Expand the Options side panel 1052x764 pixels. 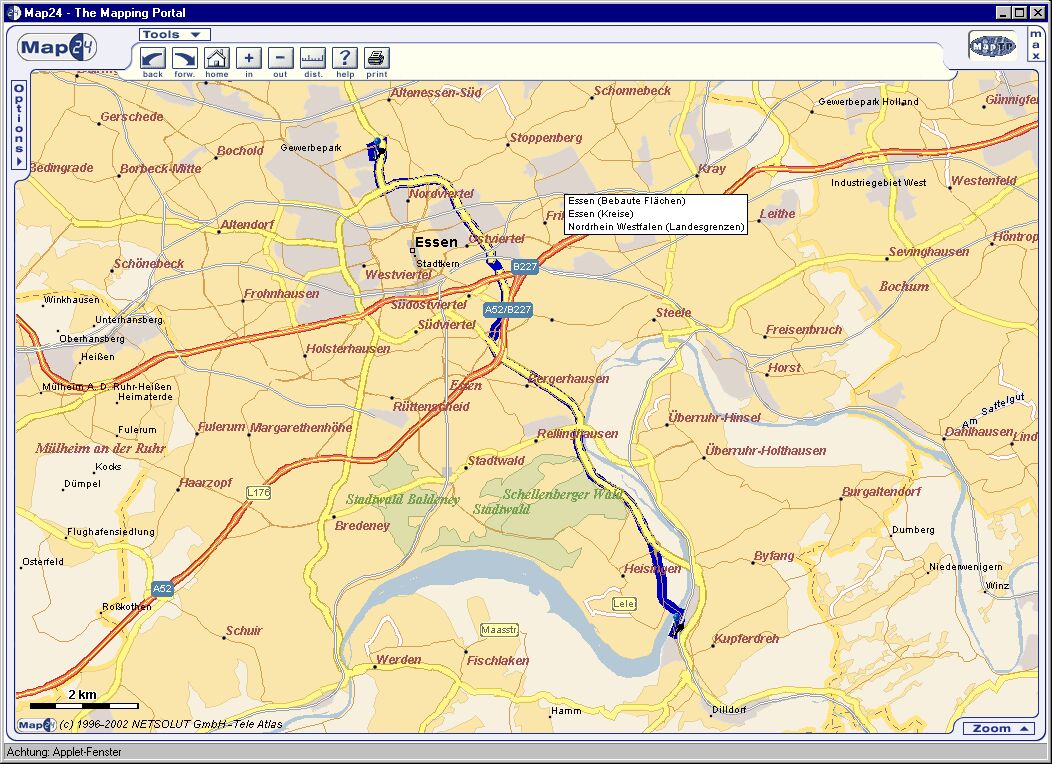coord(18,125)
